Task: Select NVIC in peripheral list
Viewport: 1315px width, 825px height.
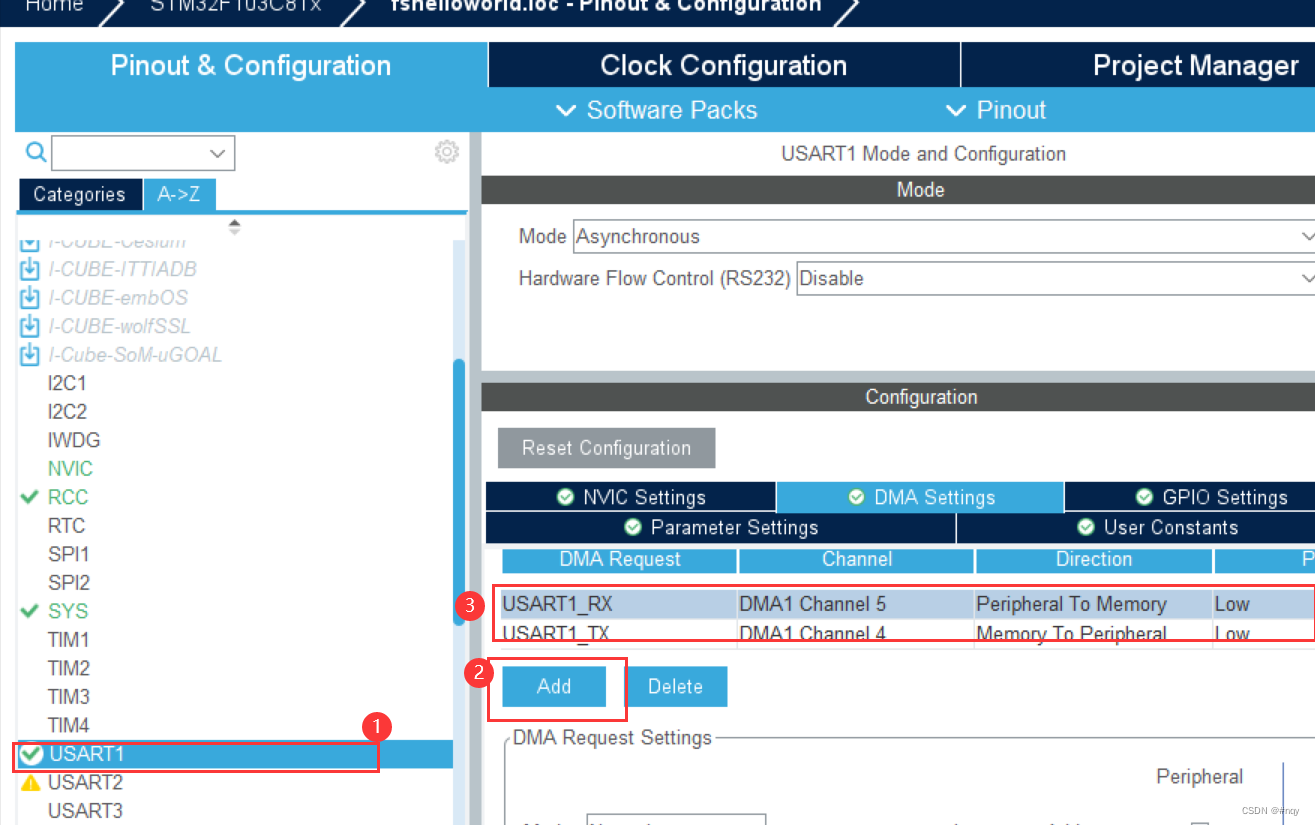Action: pyautogui.click(x=70, y=468)
